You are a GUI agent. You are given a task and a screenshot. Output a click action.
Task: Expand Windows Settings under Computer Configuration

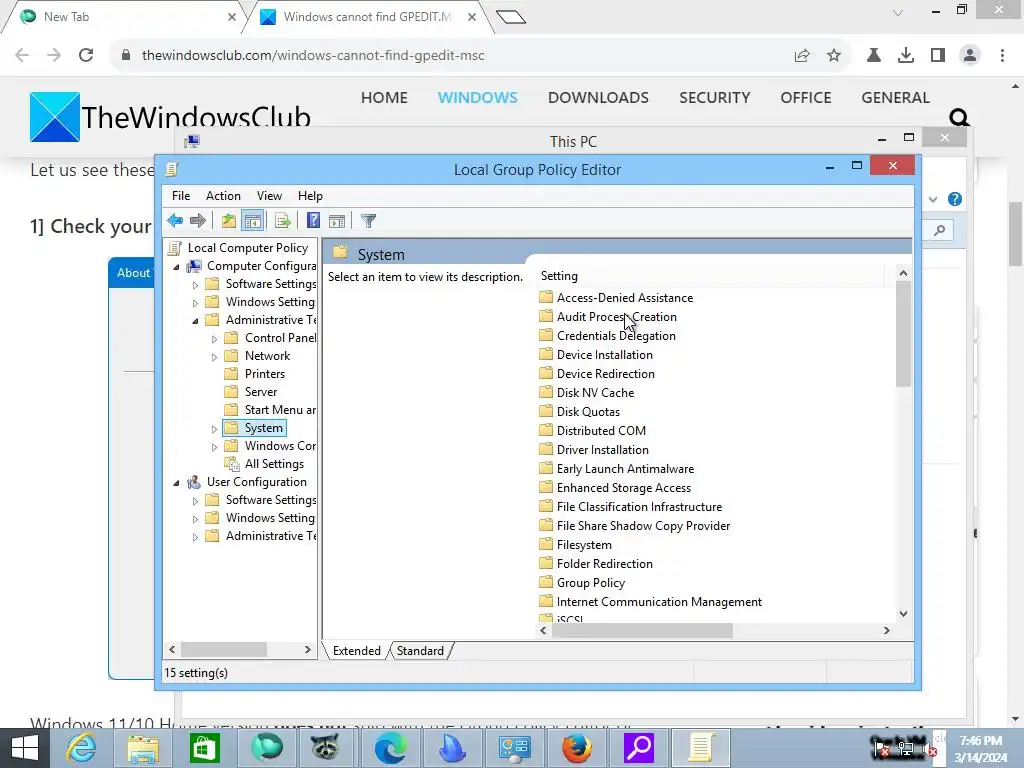(x=195, y=302)
